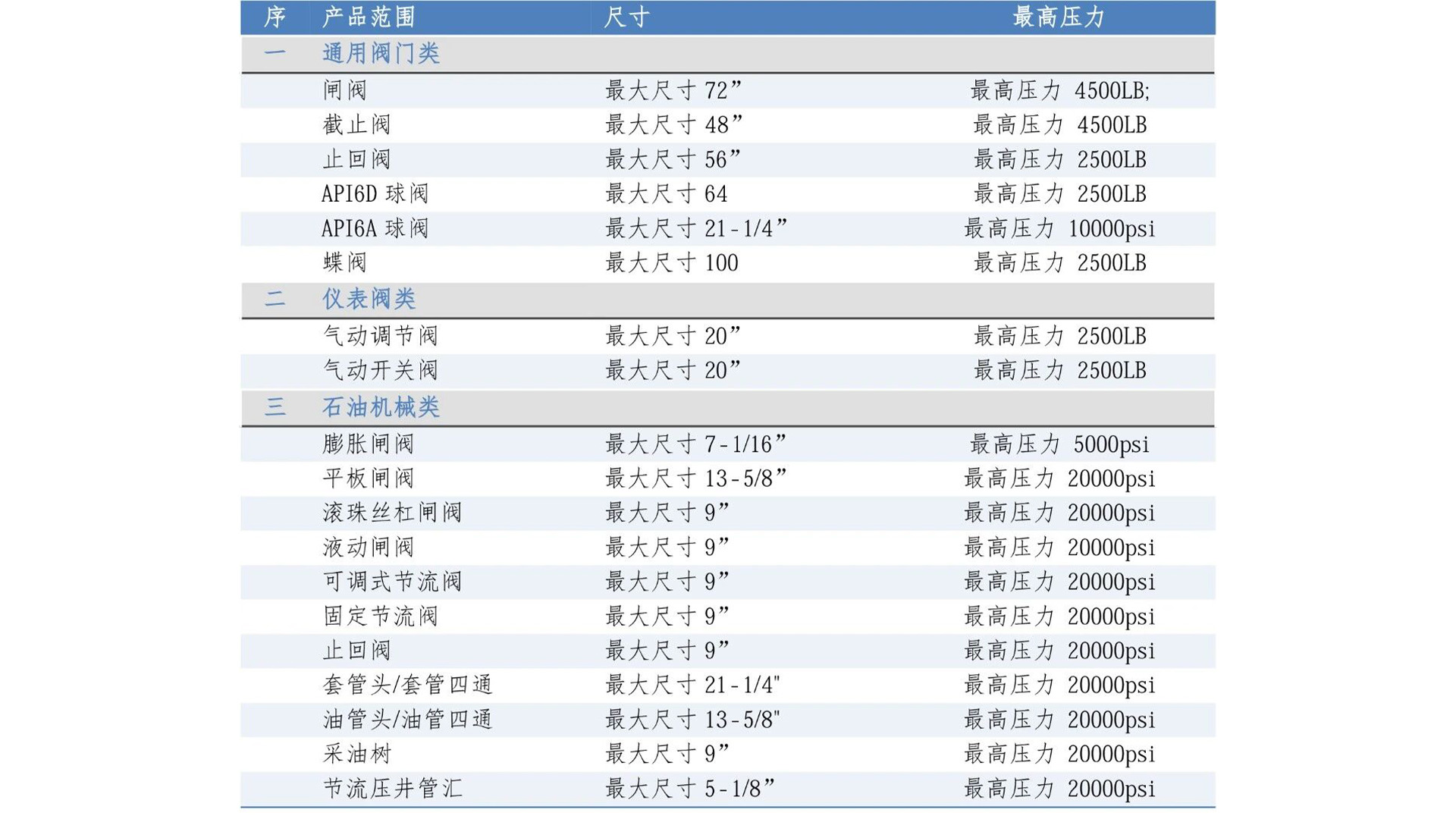Image resolution: width=1456 pixels, height=819 pixels.
Task: Select the 仪表阀类 section heading
Action: pyautogui.click(x=369, y=299)
